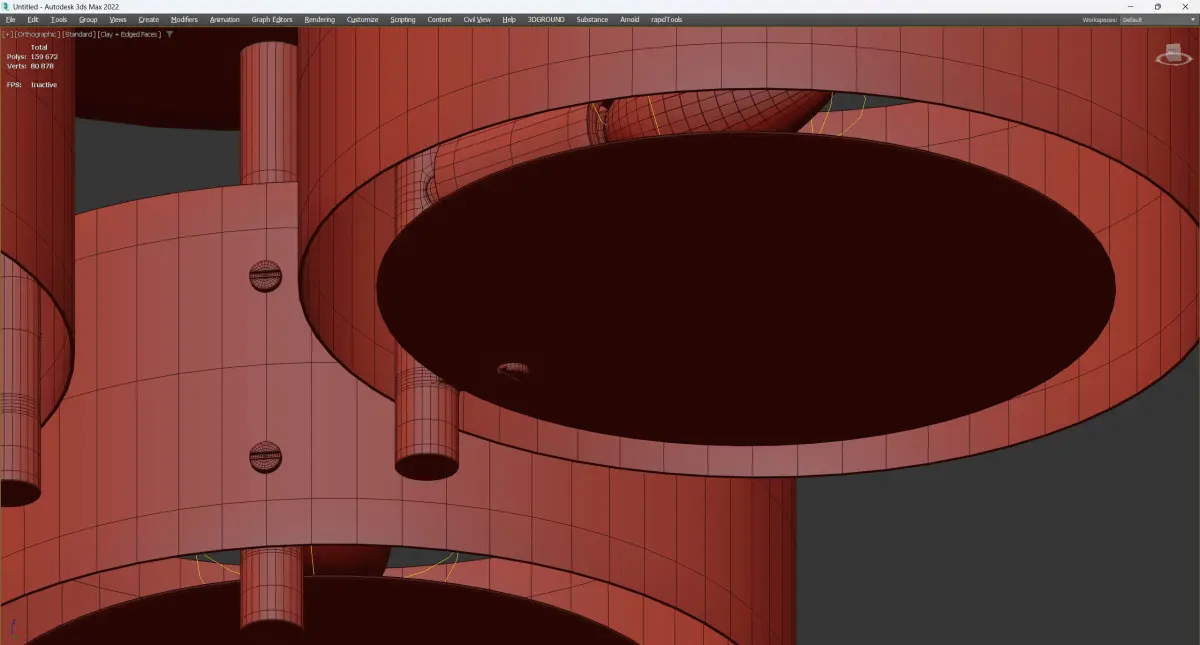Click the FPS Inactive statistic text
This screenshot has height=645, width=1200.
coord(32,85)
